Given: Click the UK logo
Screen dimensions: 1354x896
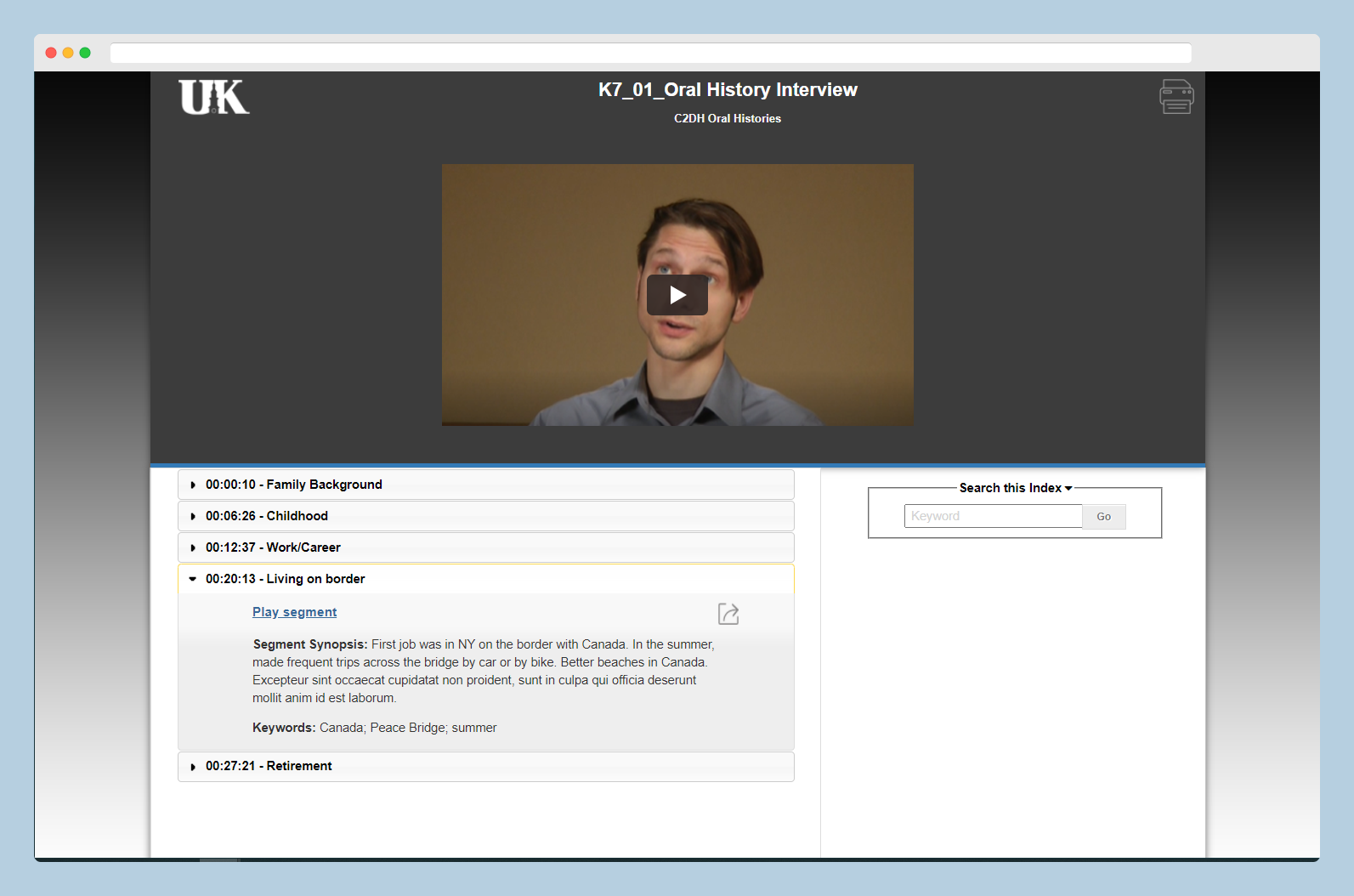Looking at the screenshot, I should tap(214, 97).
